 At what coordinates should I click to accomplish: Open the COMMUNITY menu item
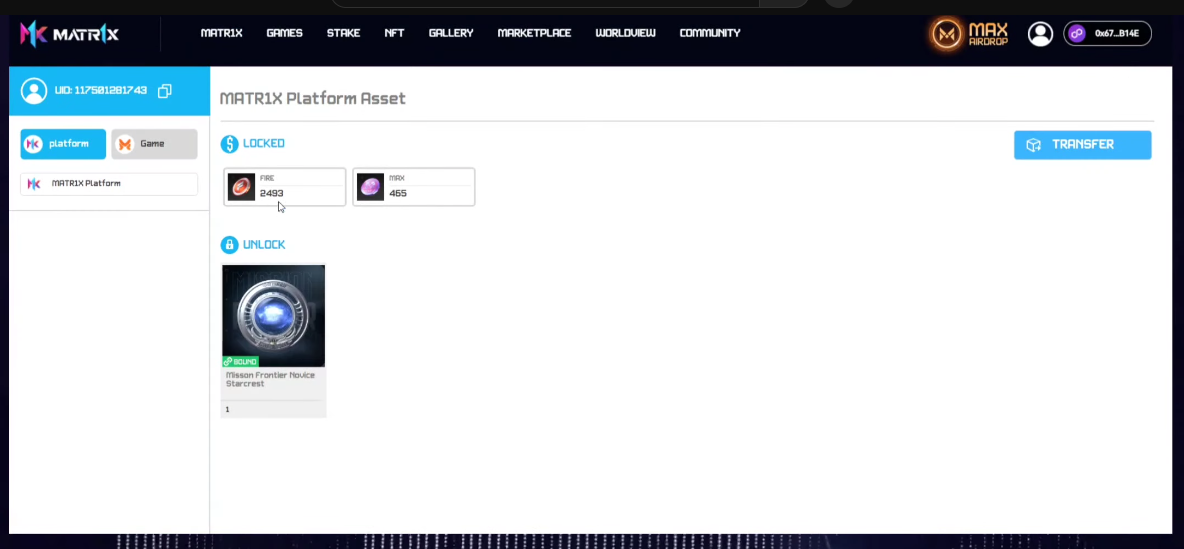click(x=710, y=33)
